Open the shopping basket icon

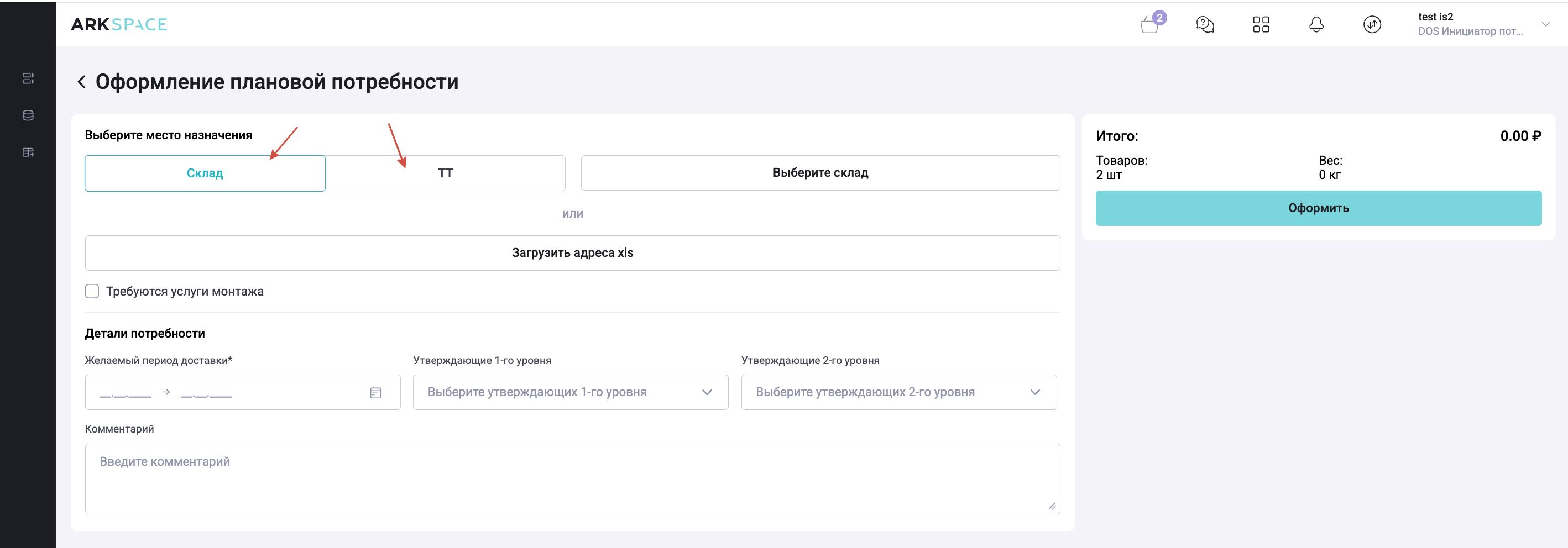tap(1149, 25)
